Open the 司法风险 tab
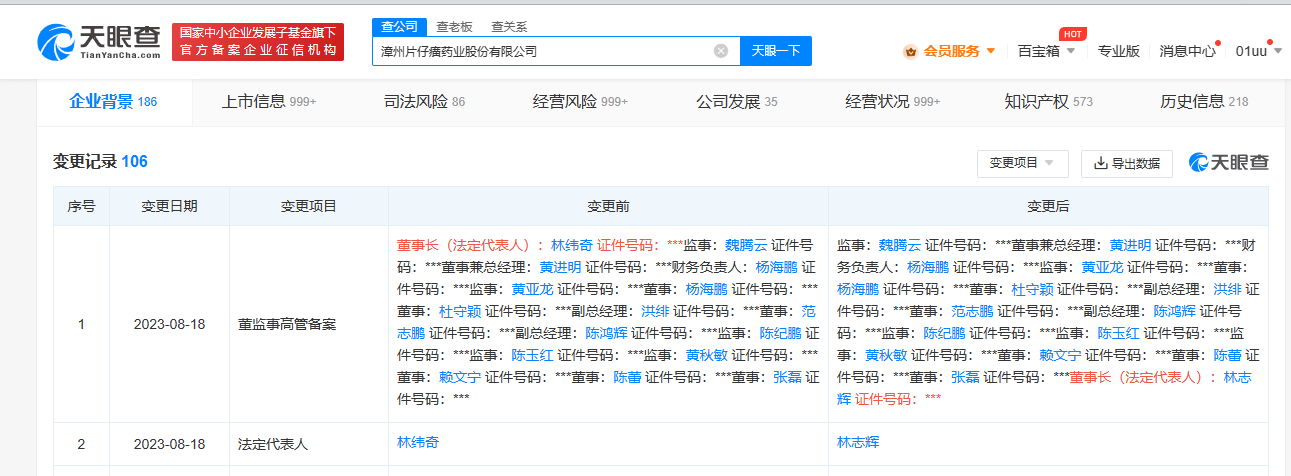Screen dimensions: 1291x476 (x=424, y=101)
